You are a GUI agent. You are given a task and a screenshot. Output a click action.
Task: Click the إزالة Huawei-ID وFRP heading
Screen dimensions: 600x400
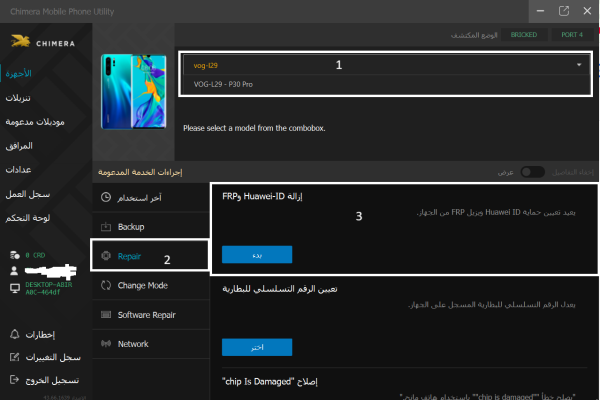[x=262, y=196]
